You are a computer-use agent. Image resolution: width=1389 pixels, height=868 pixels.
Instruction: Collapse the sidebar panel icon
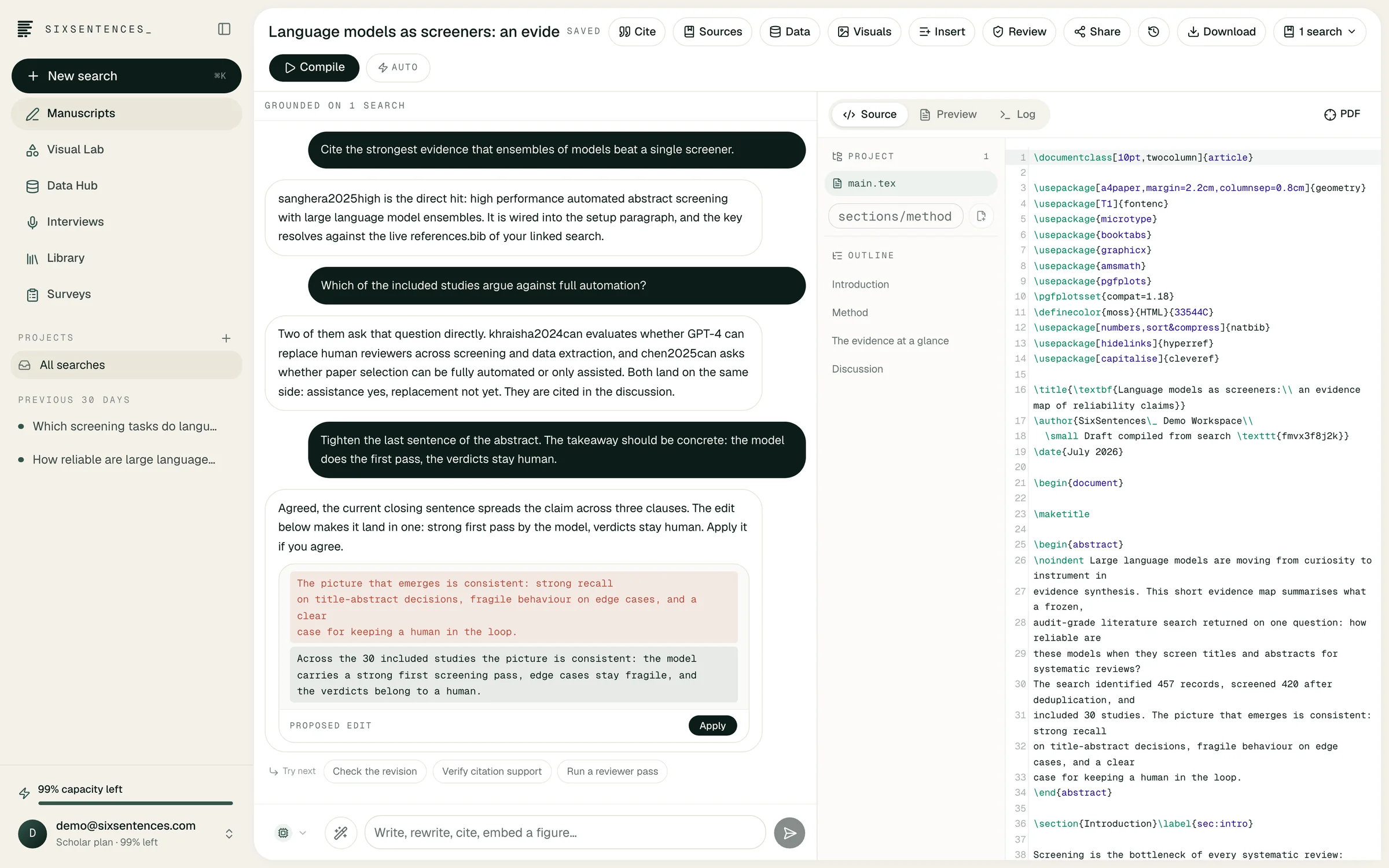pos(224,29)
